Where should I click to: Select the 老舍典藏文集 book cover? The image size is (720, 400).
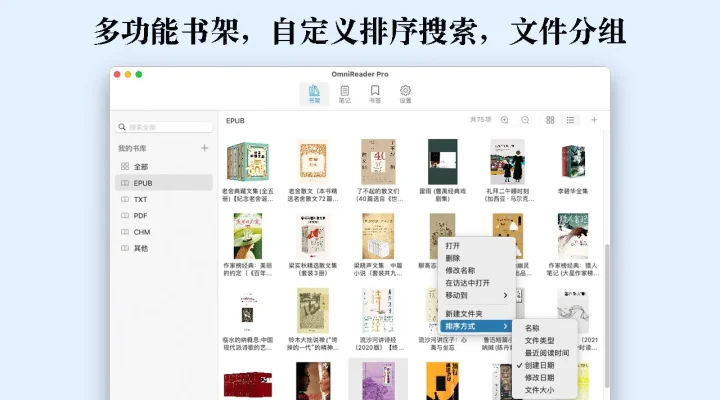(x=248, y=162)
